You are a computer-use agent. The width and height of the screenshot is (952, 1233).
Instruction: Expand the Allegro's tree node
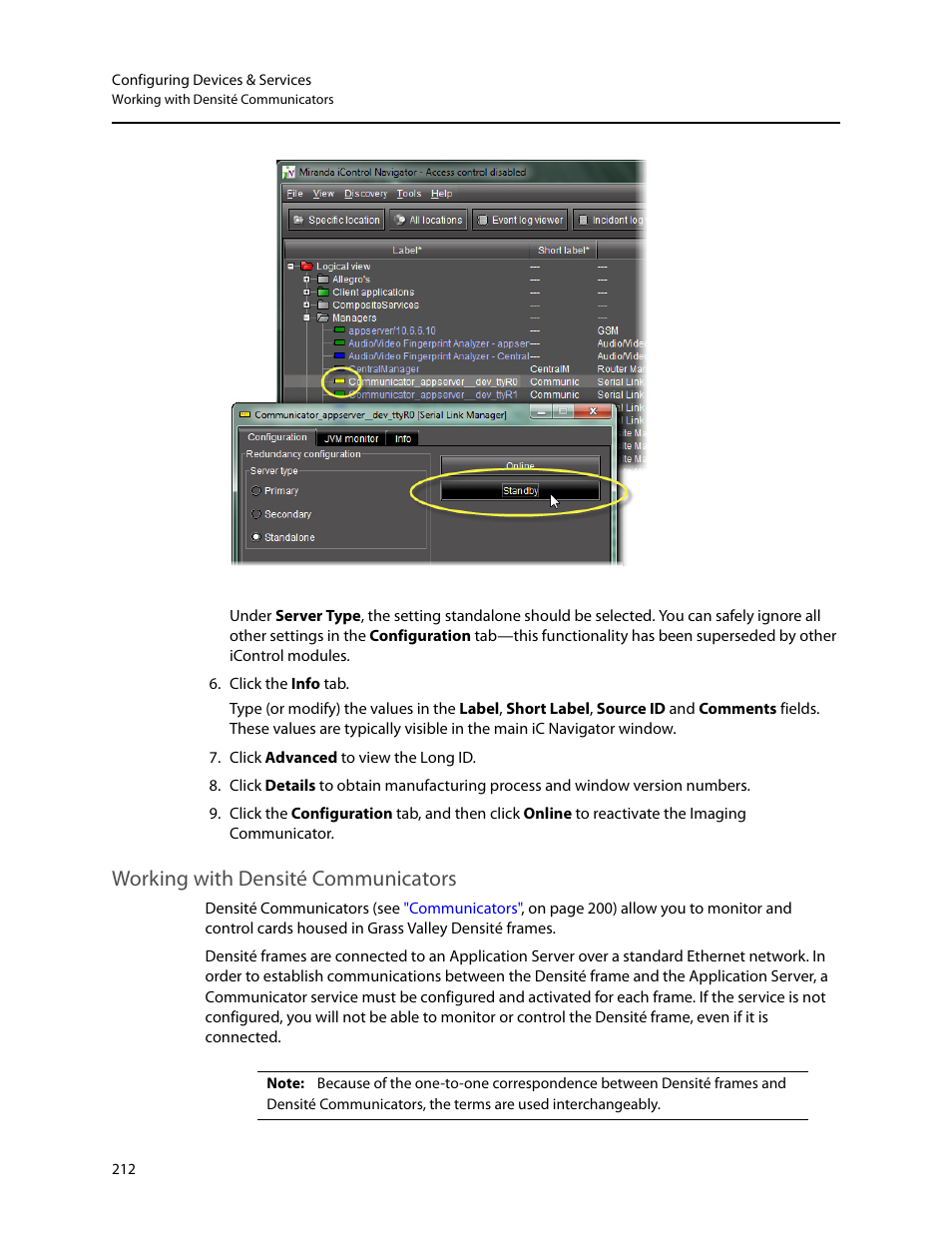pos(307,280)
